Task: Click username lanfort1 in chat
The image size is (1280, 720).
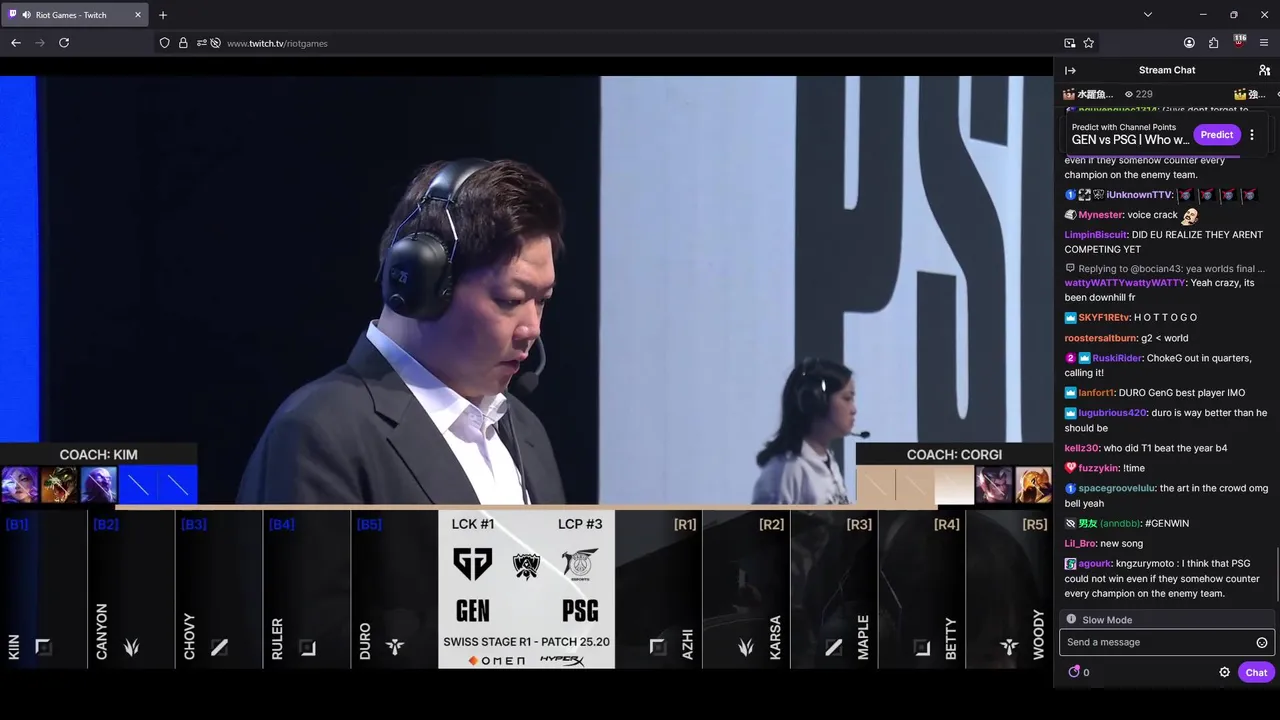Action: pos(1096,393)
